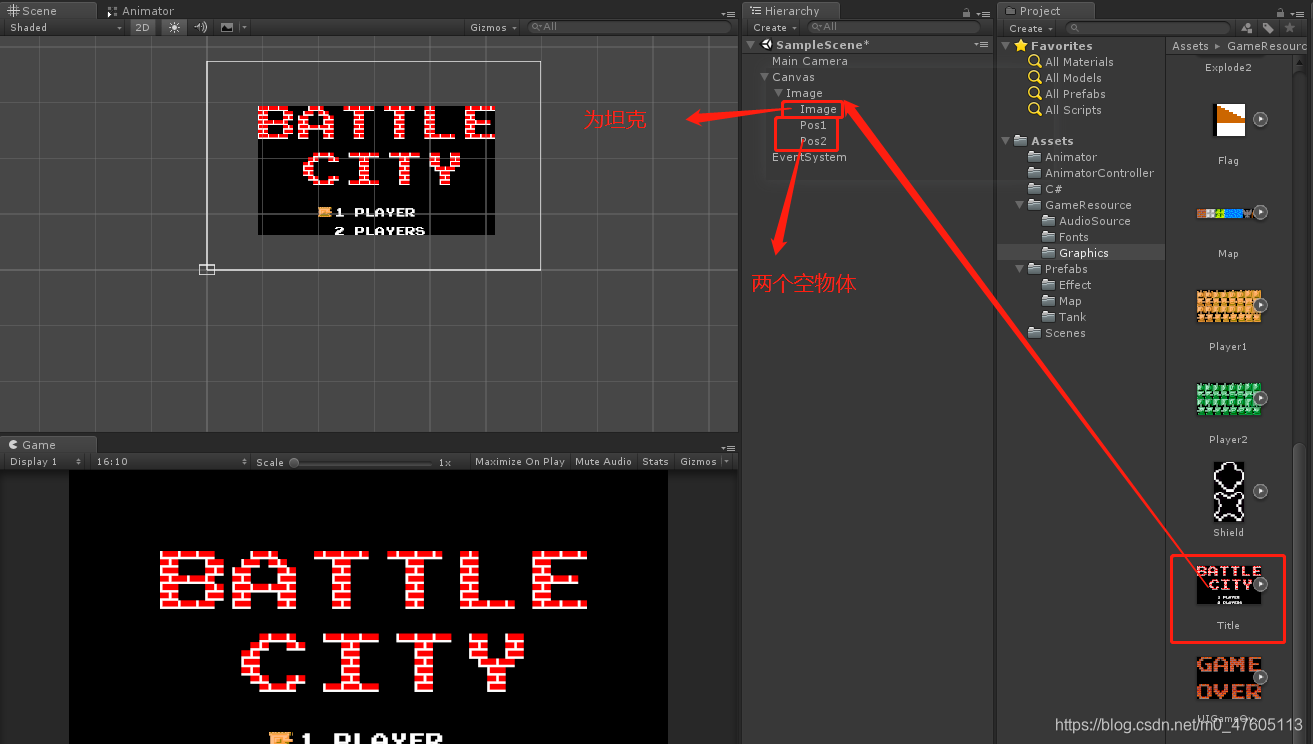Image resolution: width=1313 pixels, height=744 pixels.
Task: Toggle Mute Audio in Game view
Action: [x=603, y=462]
